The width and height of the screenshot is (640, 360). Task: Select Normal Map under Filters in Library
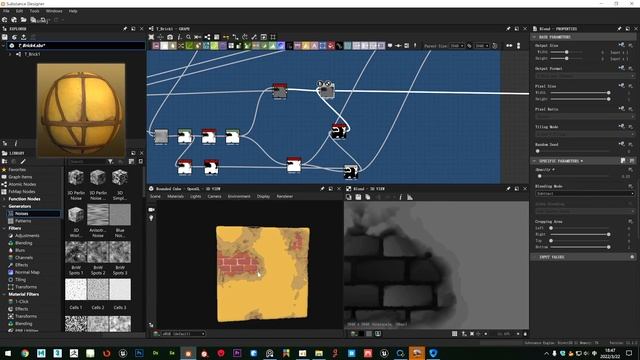coord(27,272)
